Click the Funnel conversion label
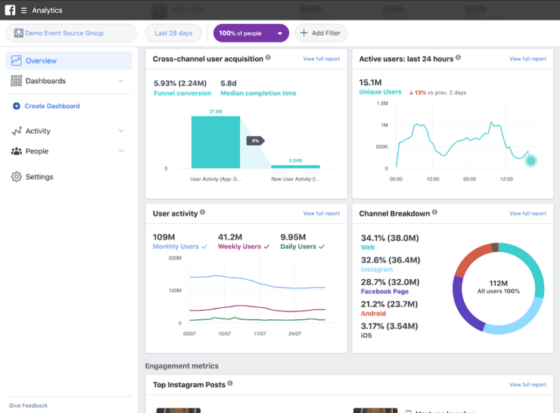This screenshot has height=413, width=560. pyautogui.click(x=182, y=93)
